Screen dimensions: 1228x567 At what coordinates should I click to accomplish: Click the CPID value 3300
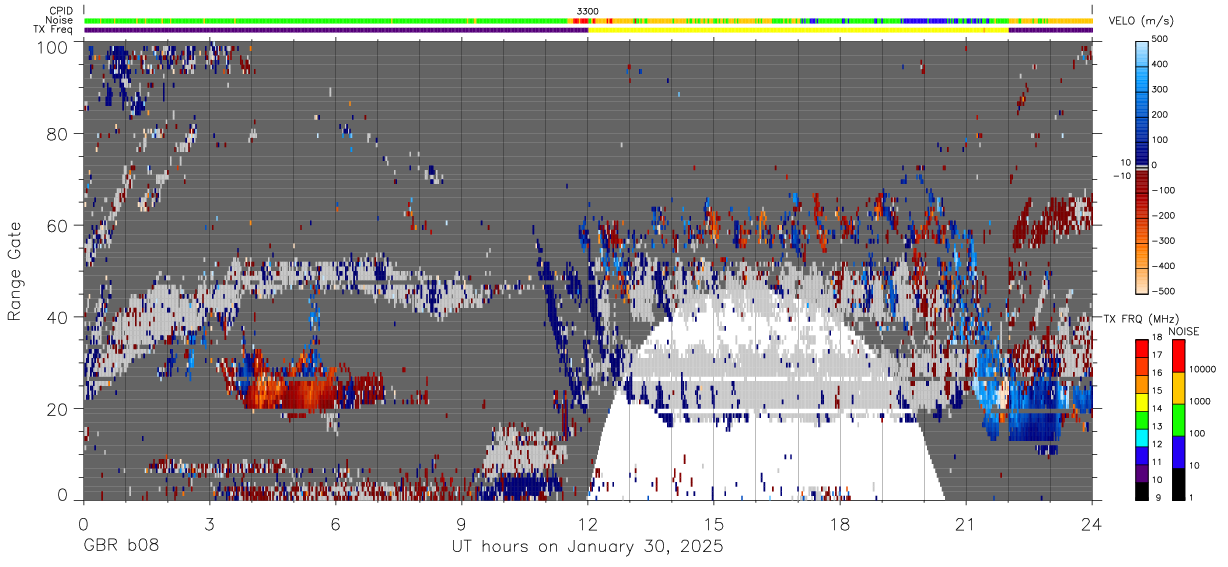(588, 11)
